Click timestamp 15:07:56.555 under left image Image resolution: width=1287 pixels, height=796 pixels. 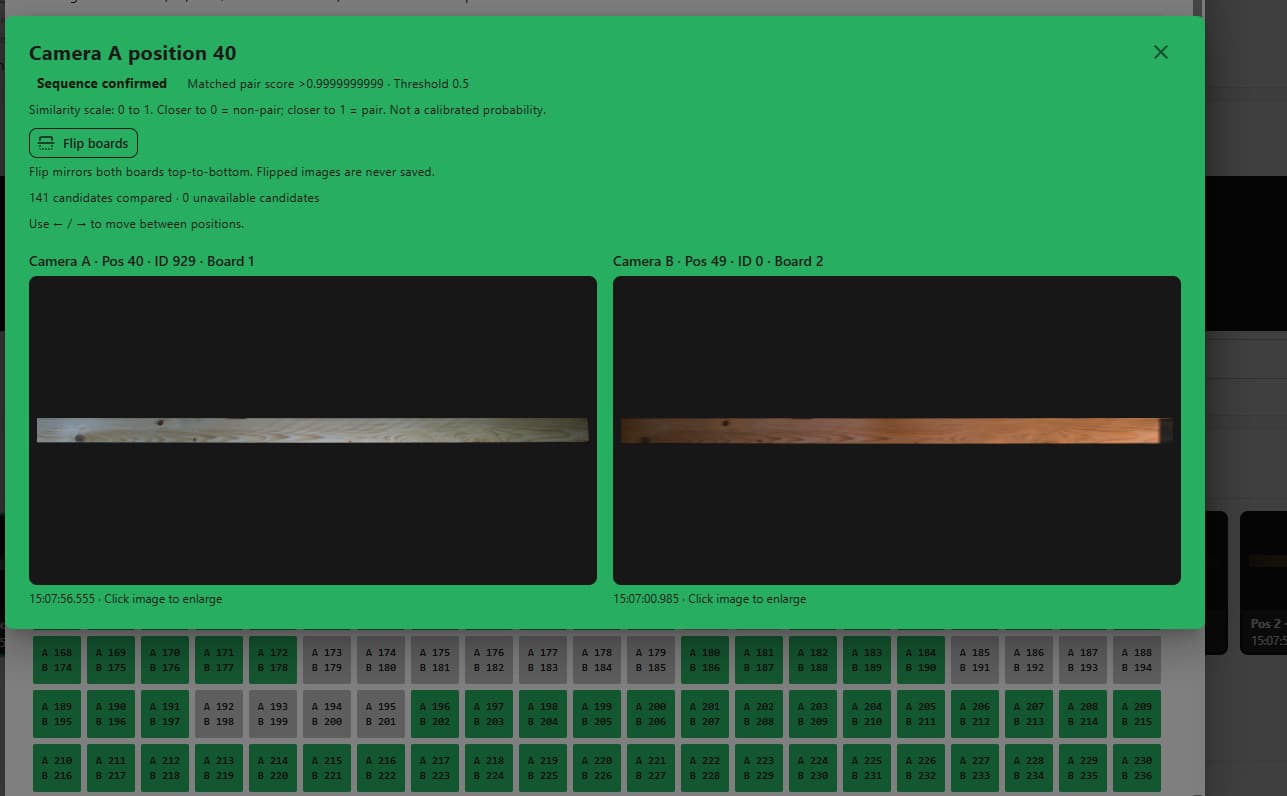pyautogui.click(x=62, y=599)
